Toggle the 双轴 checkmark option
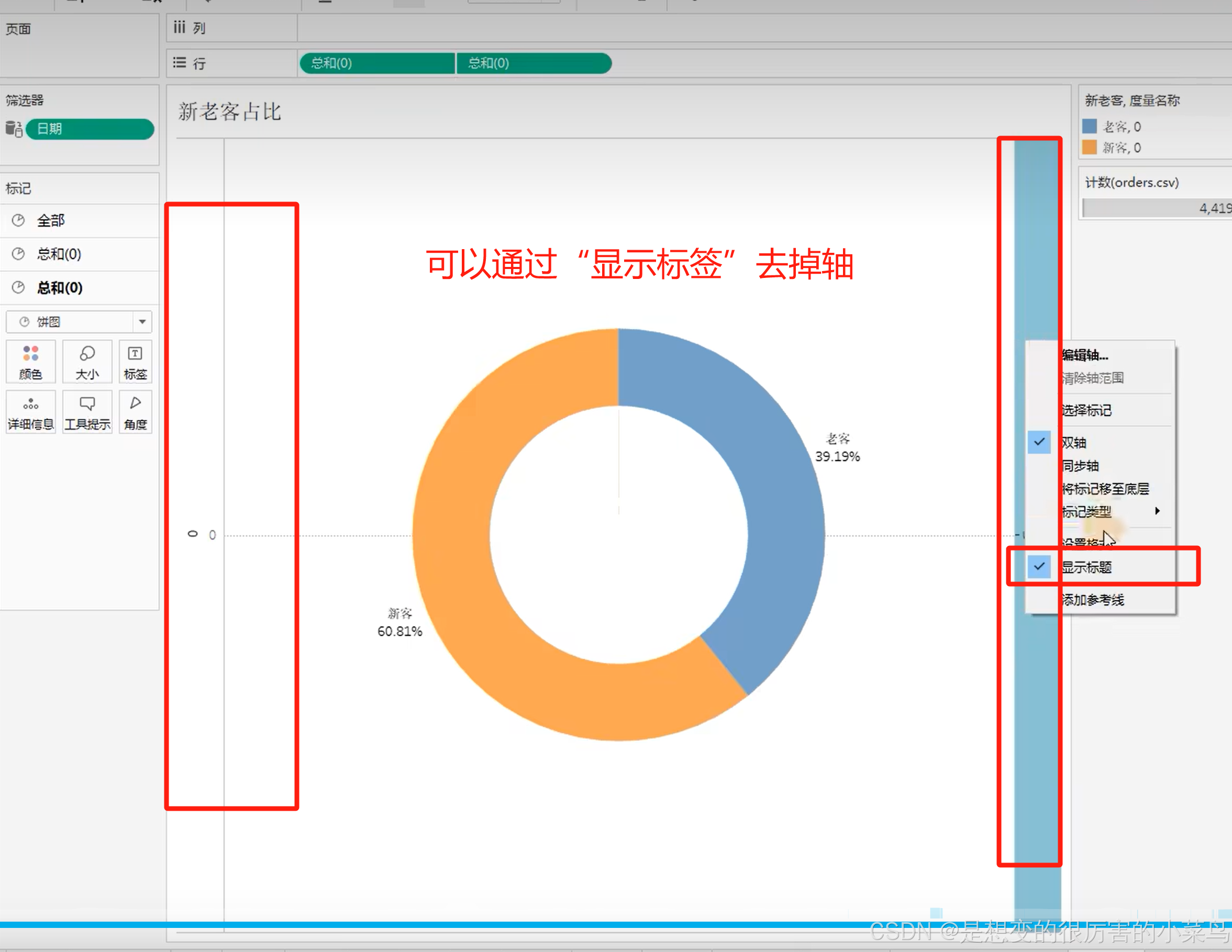Image resolution: width=1232 pixels, height=952 pixels. coord(1074,442)
